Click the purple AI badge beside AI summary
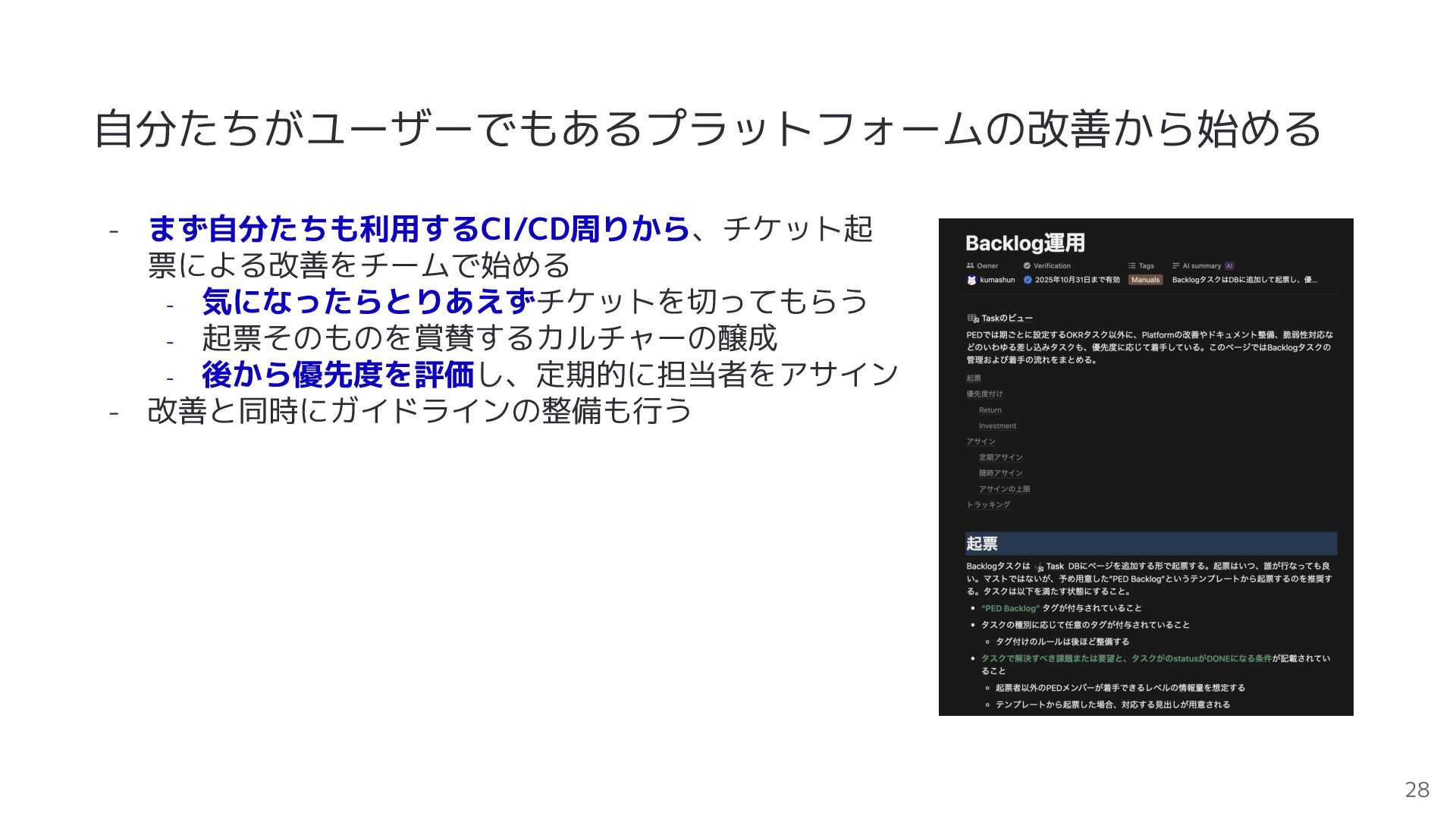The width and height of the screenshot is (1456, 819). (1229, 266)
